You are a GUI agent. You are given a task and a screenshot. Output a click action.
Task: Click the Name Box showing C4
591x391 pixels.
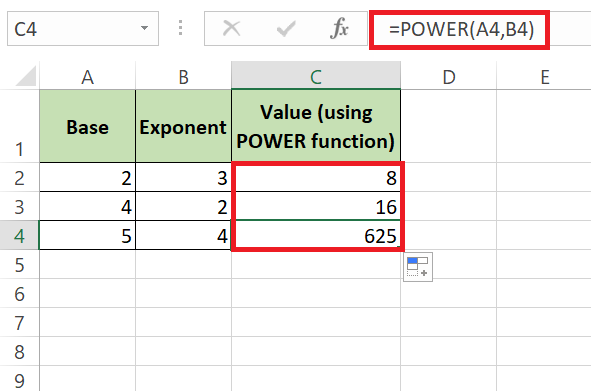(x=83, y=29)
